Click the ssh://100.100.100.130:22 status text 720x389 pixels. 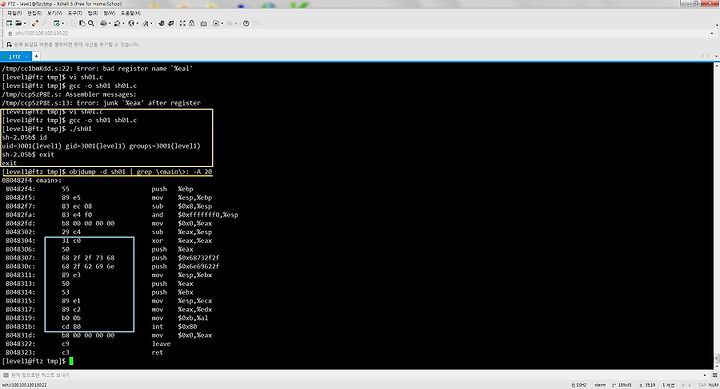24,385
